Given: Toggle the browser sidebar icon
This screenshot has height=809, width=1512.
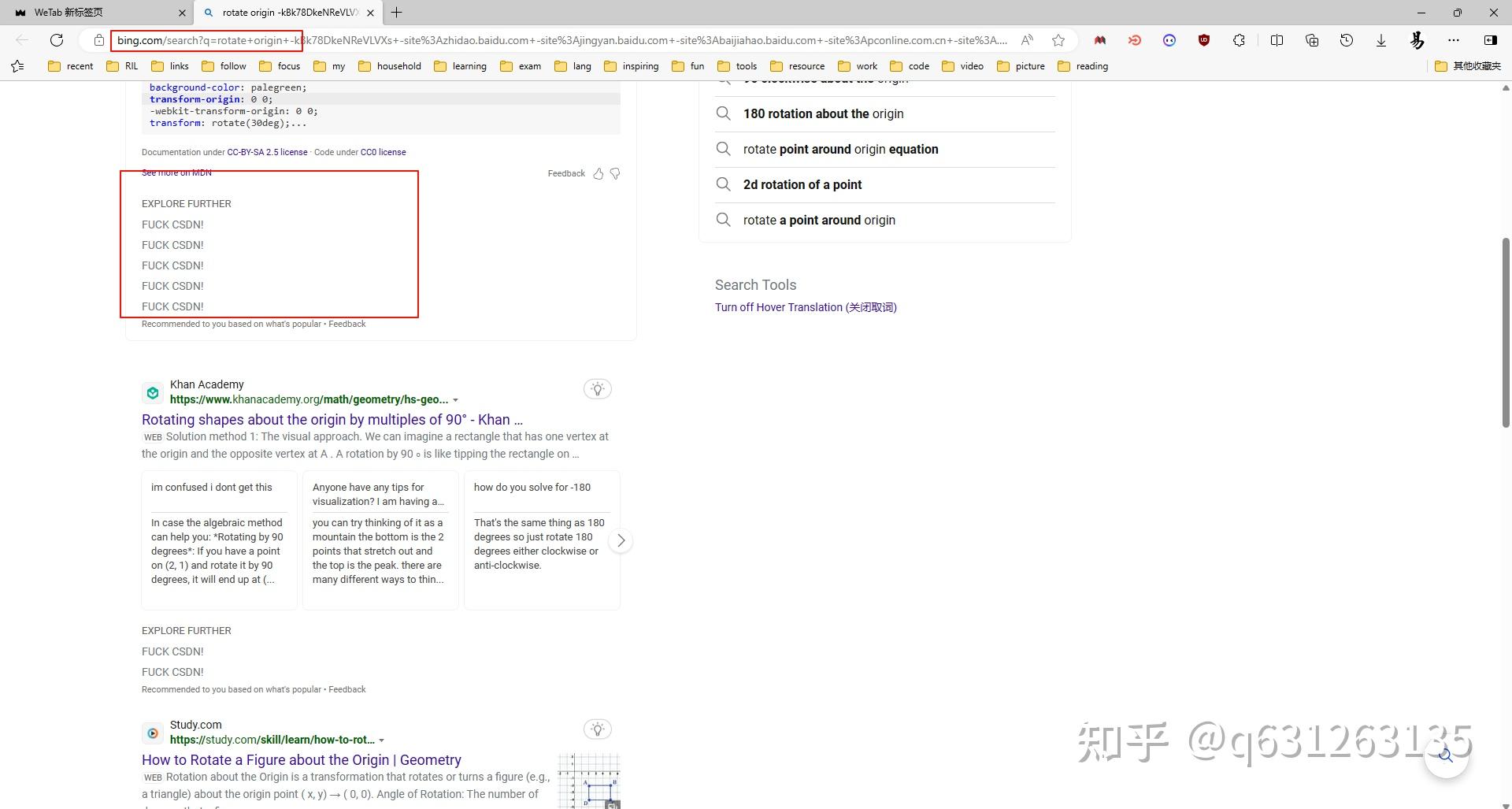Looking at the screenshot, I should click(1491, 40).
